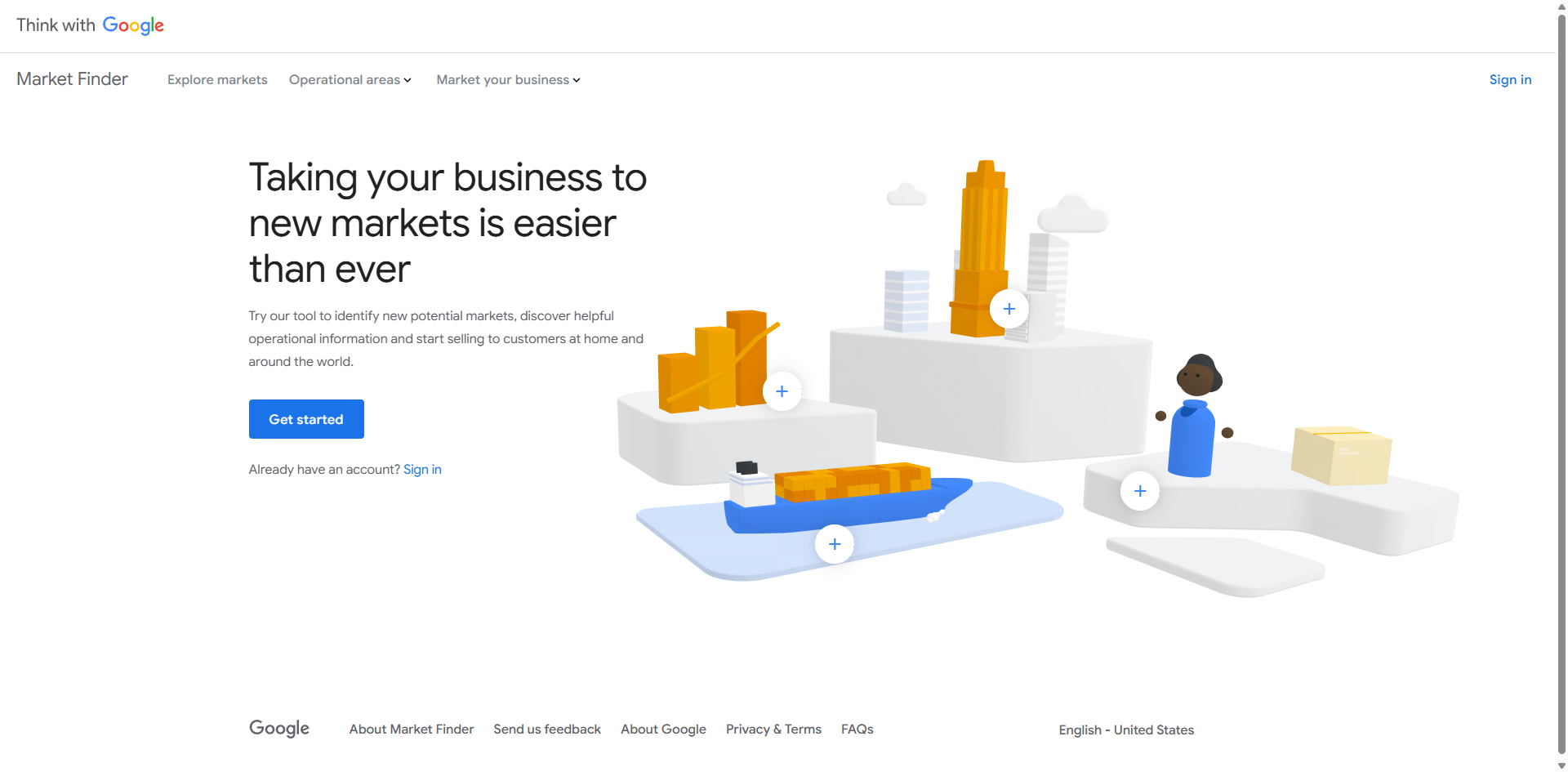The image size is (1568, 772).
Task: Open the Explore markets menu item
Action: (x=217, y=80)
